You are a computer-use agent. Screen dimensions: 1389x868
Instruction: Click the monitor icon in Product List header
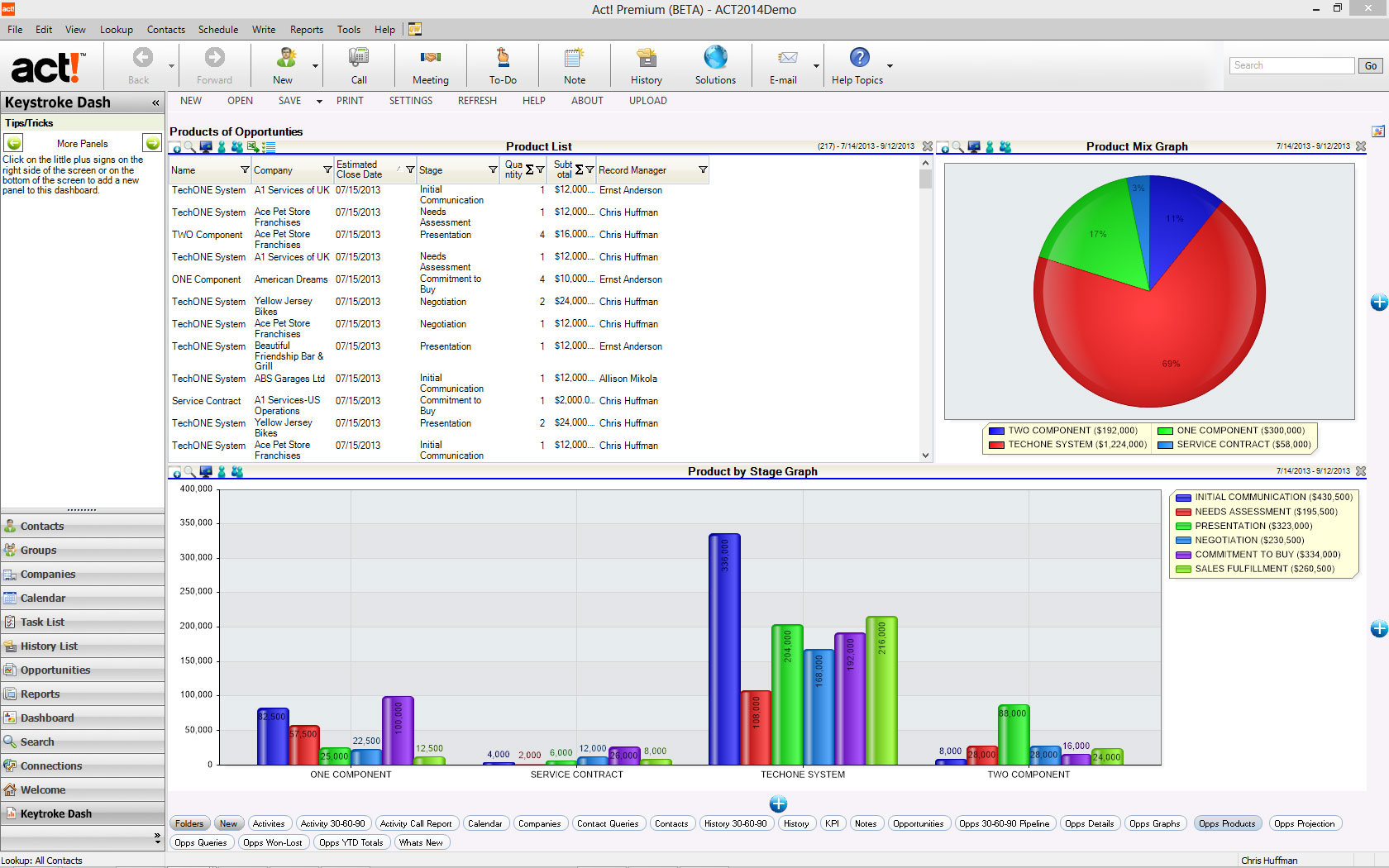pos(206,147)
